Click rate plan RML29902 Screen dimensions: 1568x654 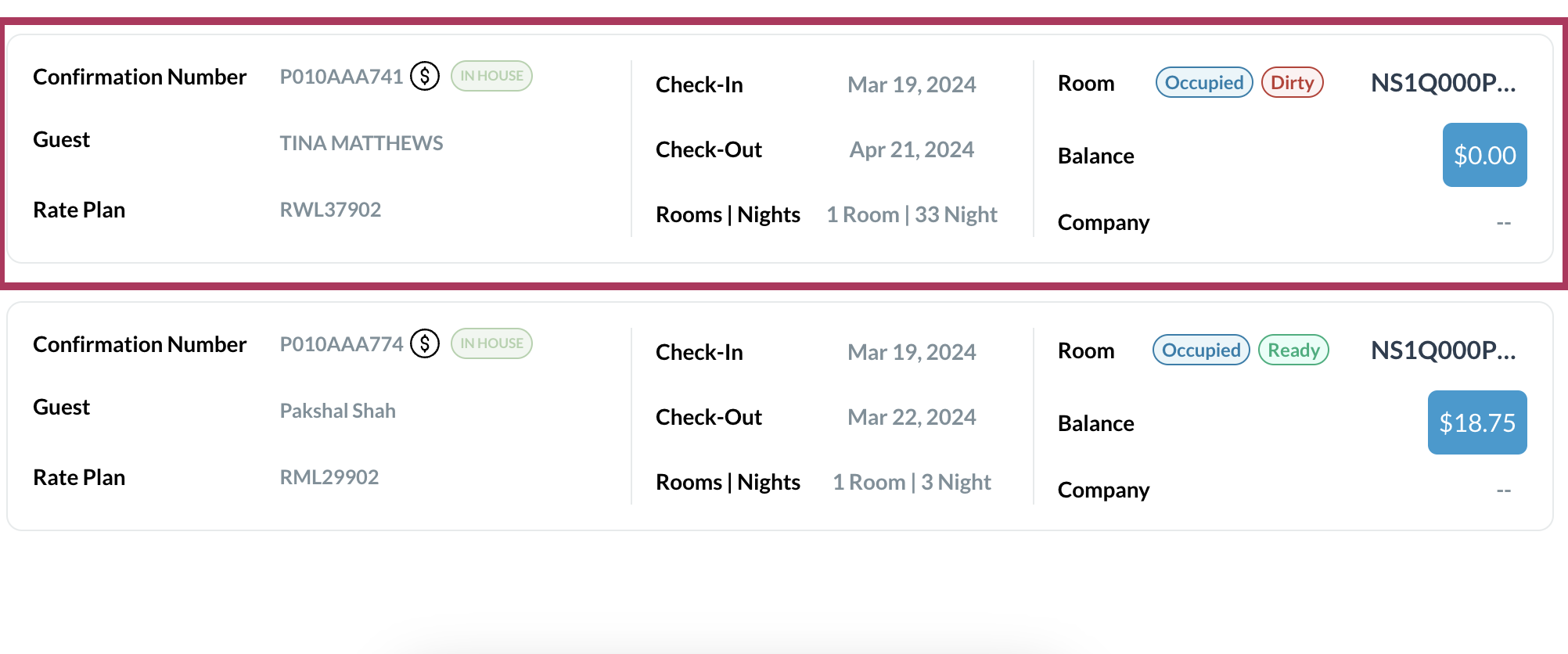click(x=329, y=477)
